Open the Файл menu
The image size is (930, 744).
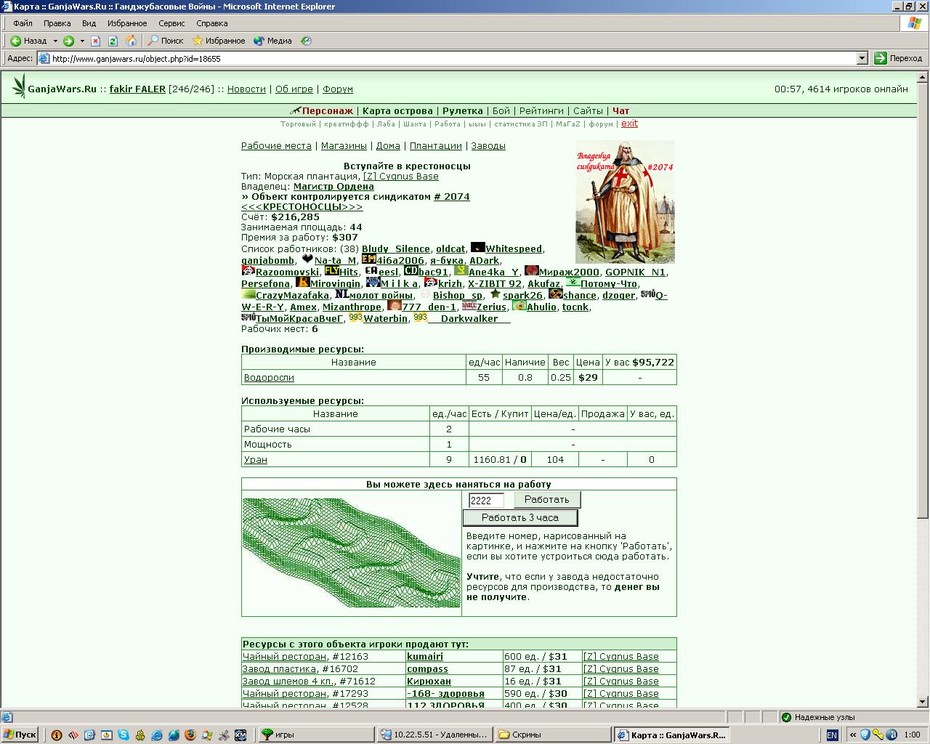point(23,23)
